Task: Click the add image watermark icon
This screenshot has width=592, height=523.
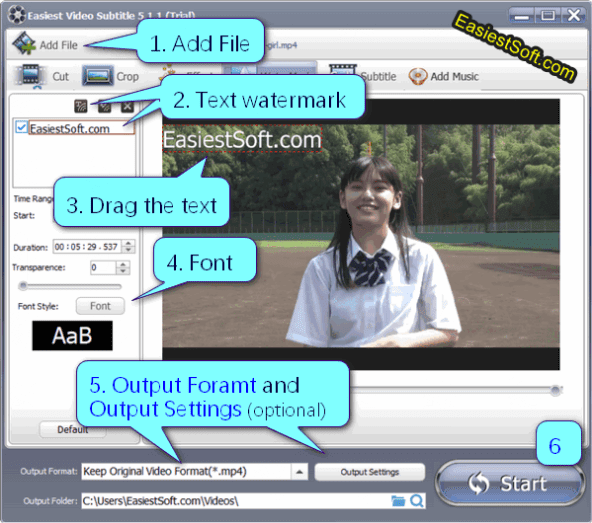Action: point(105,107)
